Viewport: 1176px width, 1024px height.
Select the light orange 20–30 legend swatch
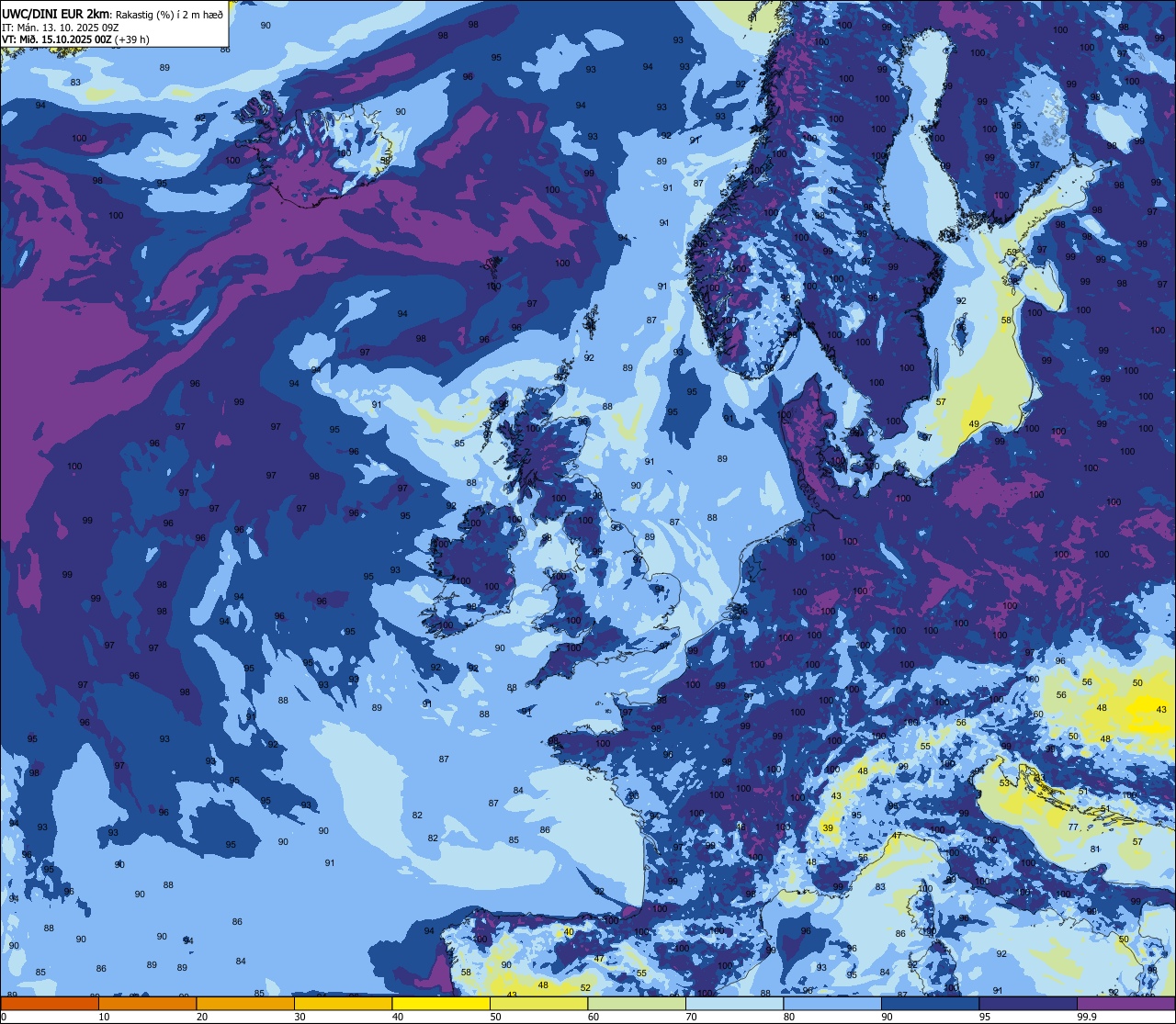(245, 1003)
